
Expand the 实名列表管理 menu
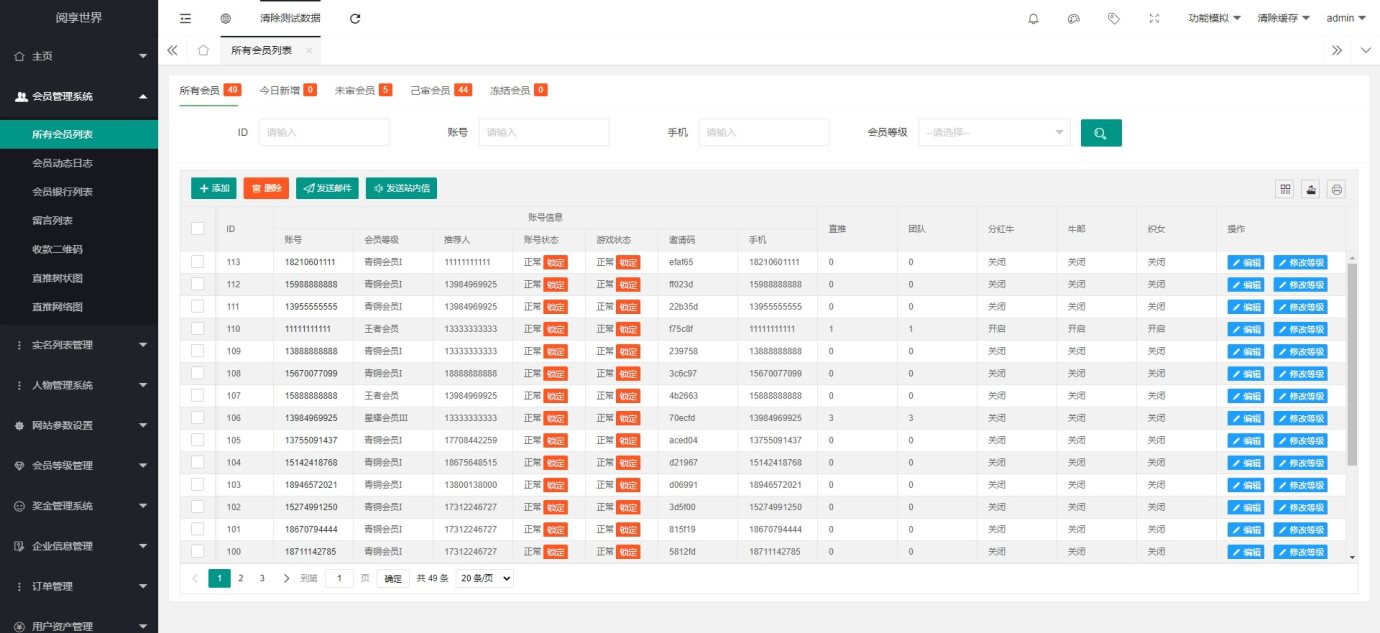(79, 345)
